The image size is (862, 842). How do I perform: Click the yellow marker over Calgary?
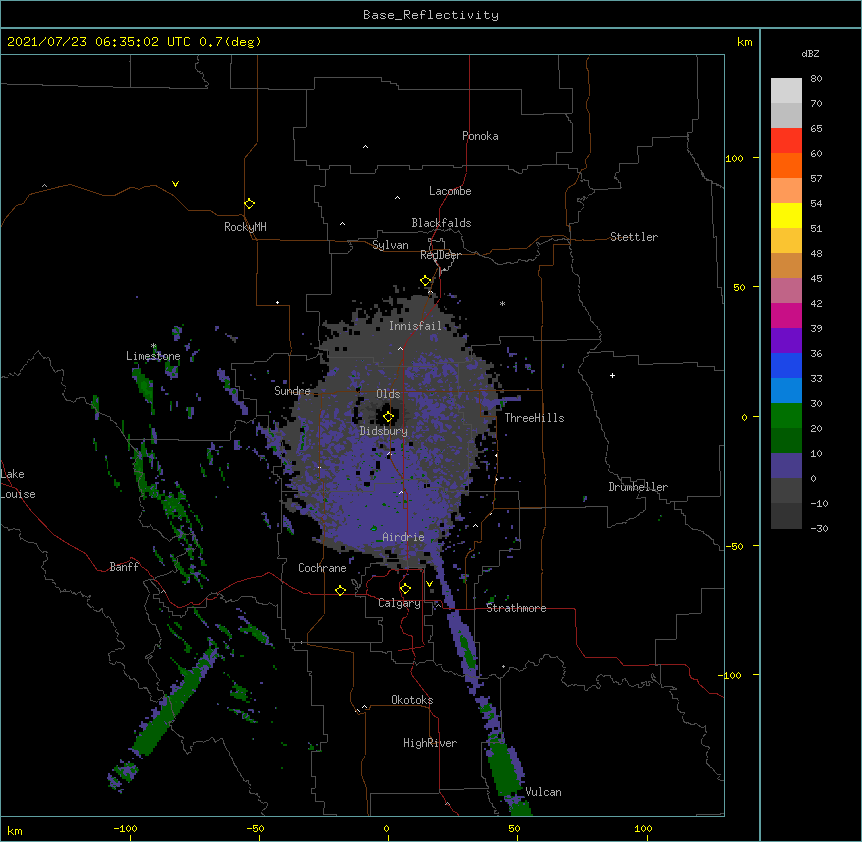405,589
